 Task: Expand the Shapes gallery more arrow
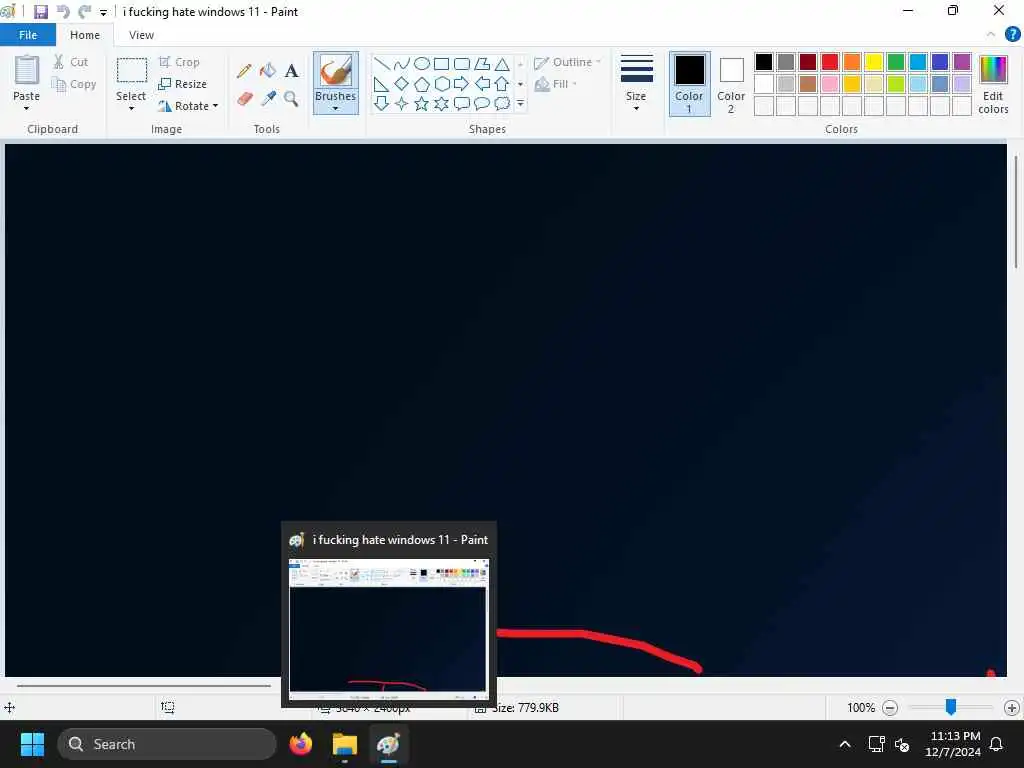(x=520, y=103)
